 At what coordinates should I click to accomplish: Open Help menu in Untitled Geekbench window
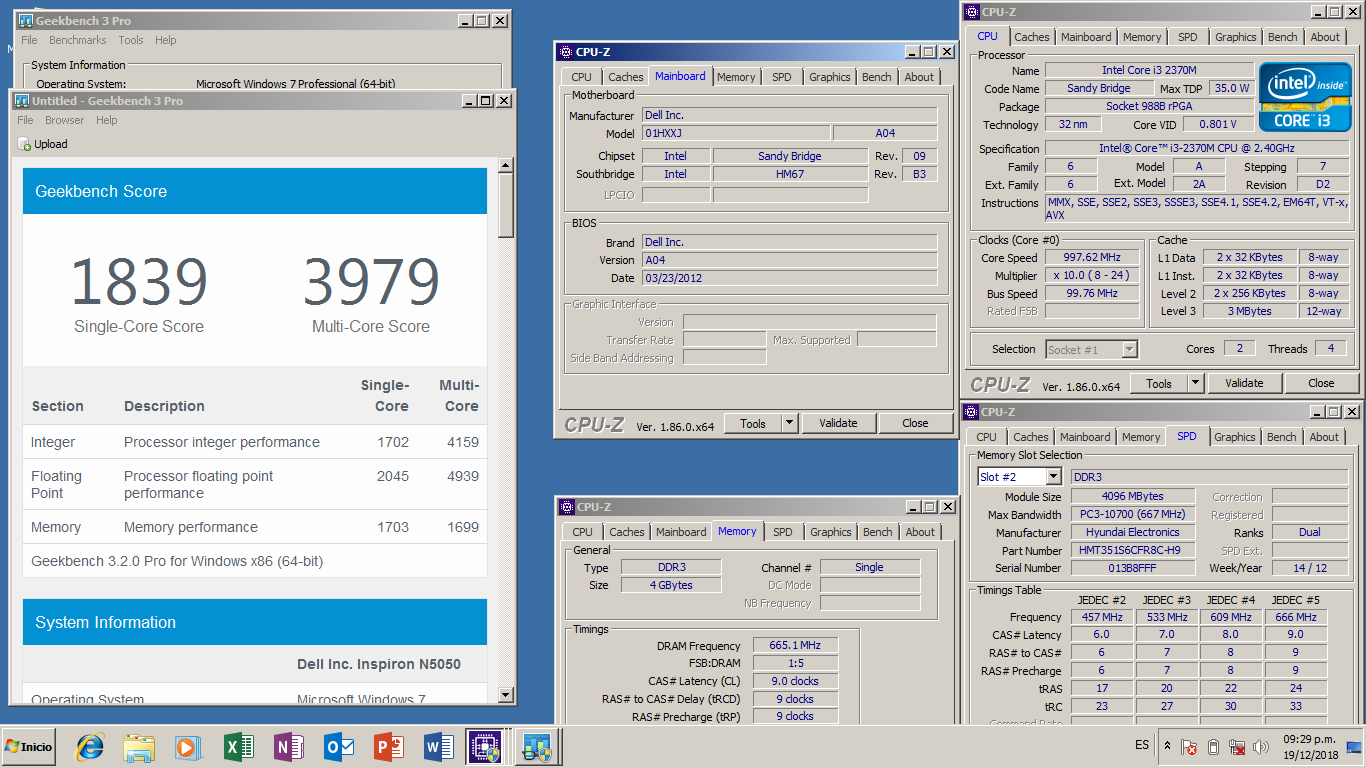[x=107, y=120]
